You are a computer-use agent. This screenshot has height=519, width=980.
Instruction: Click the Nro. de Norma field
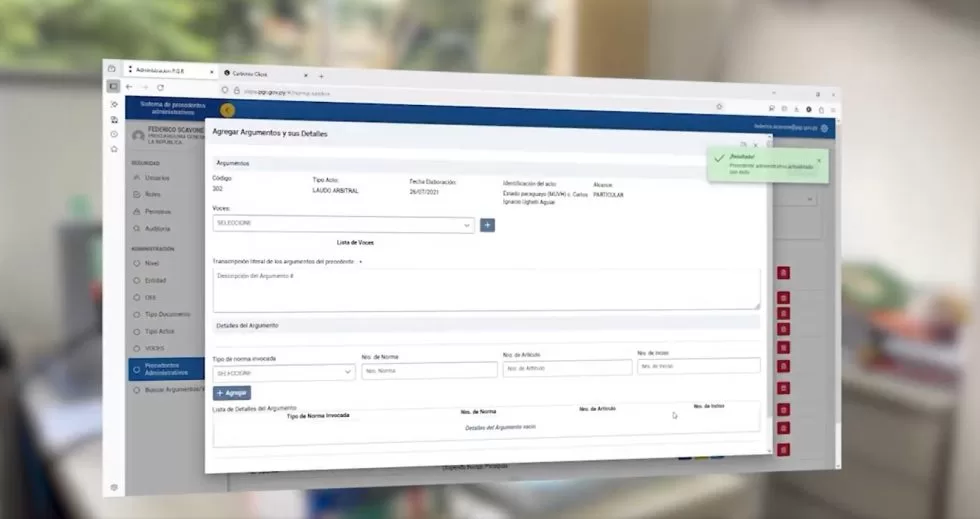click(429, 370)
